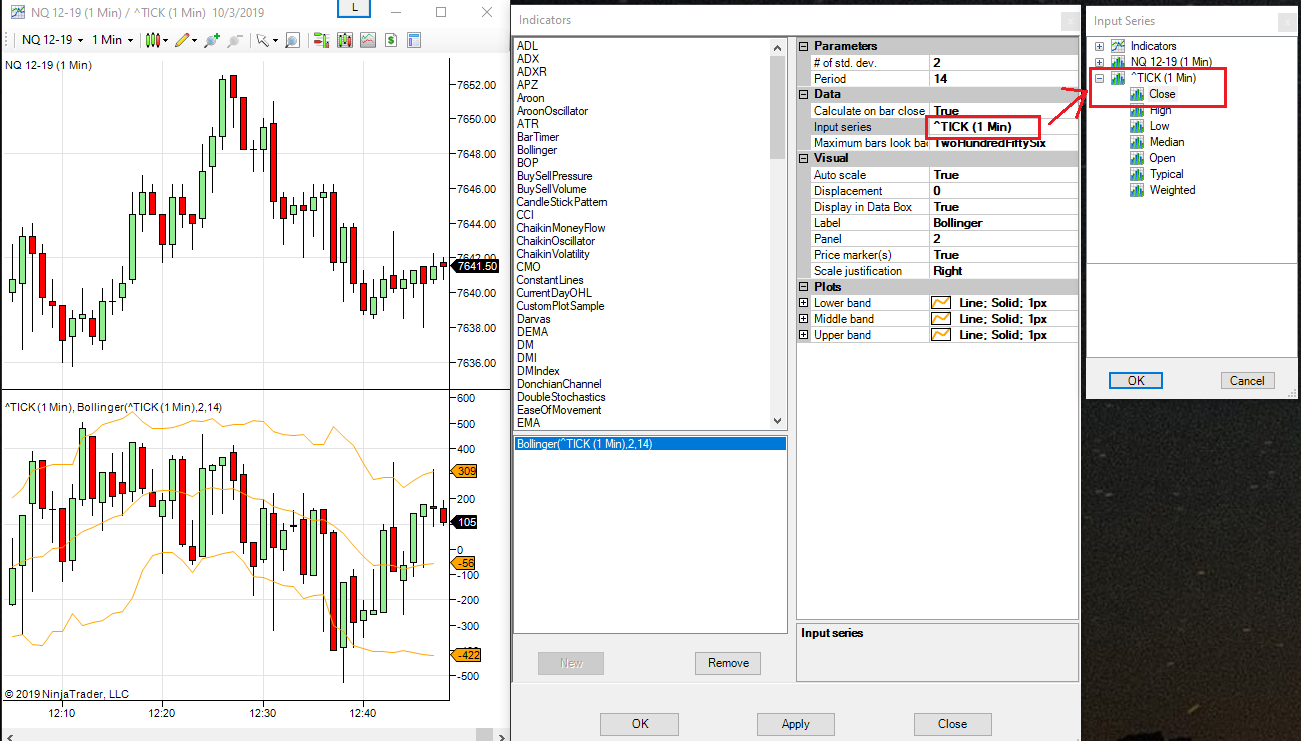Click the Label Bollinger value field
Image resolution: width=1301 pixels, height=741 pixels.
[1003, 223]
